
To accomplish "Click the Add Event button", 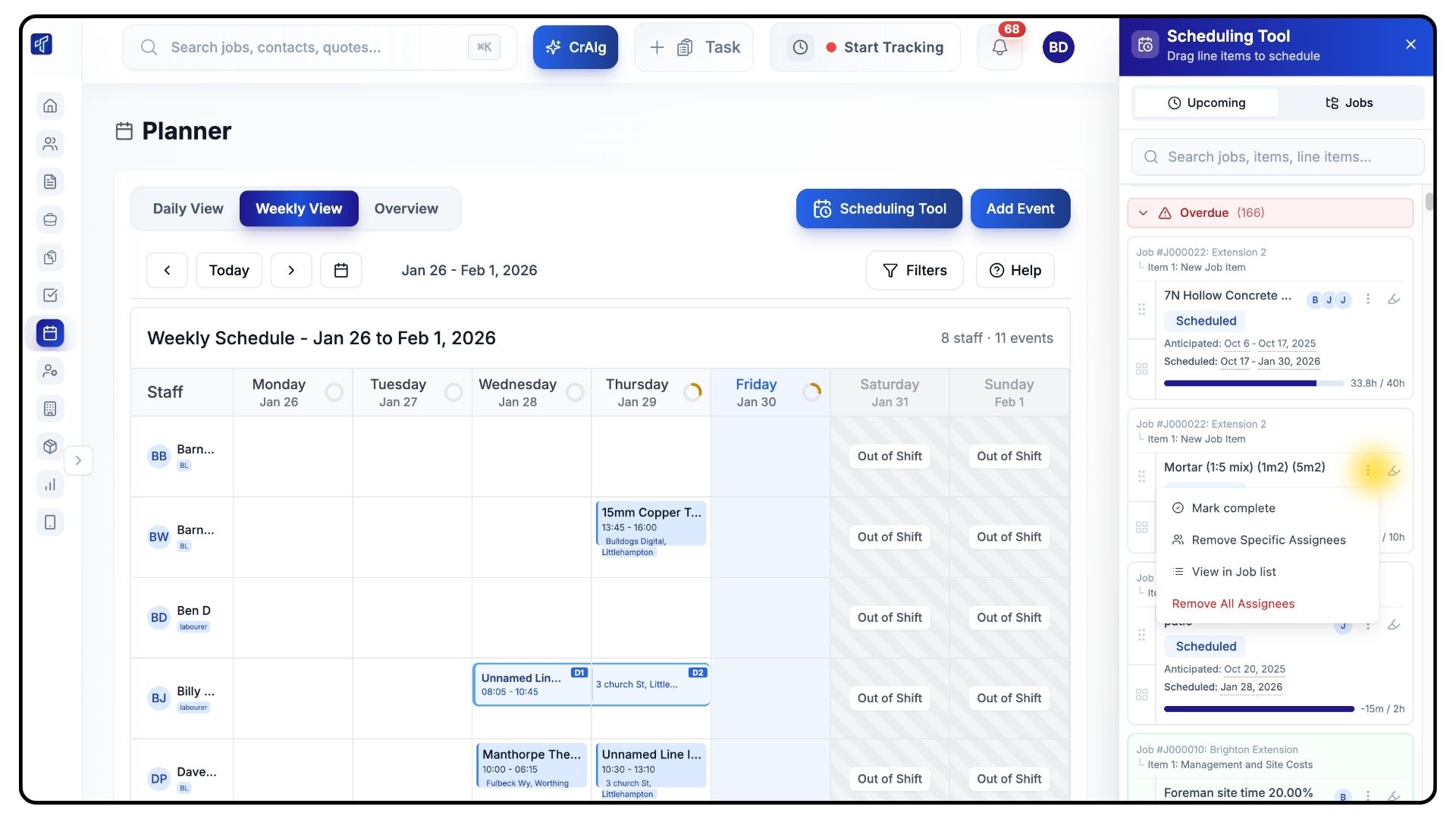I will (x=1020, y=209).
